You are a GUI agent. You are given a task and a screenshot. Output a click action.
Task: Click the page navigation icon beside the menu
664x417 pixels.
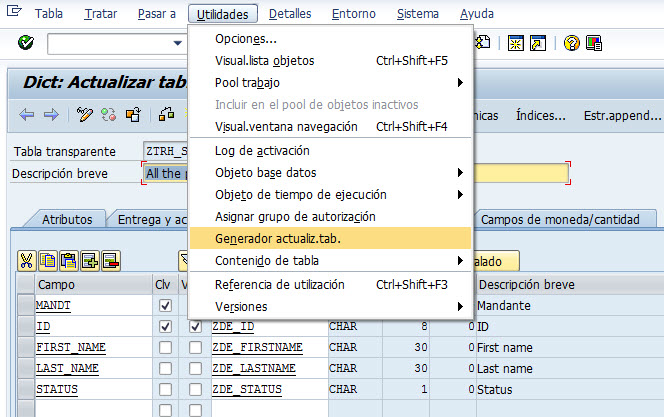click(483, 42)
